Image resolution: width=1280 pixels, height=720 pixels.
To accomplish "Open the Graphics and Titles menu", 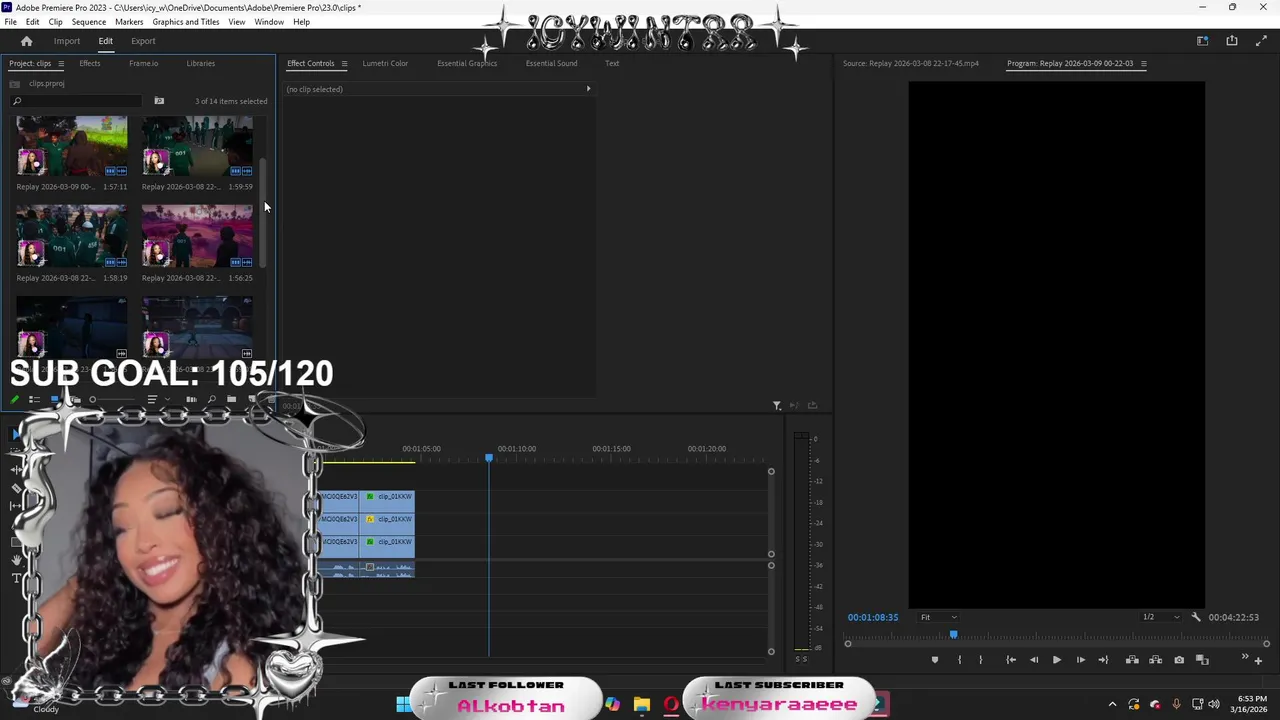I will click(186, 21).
